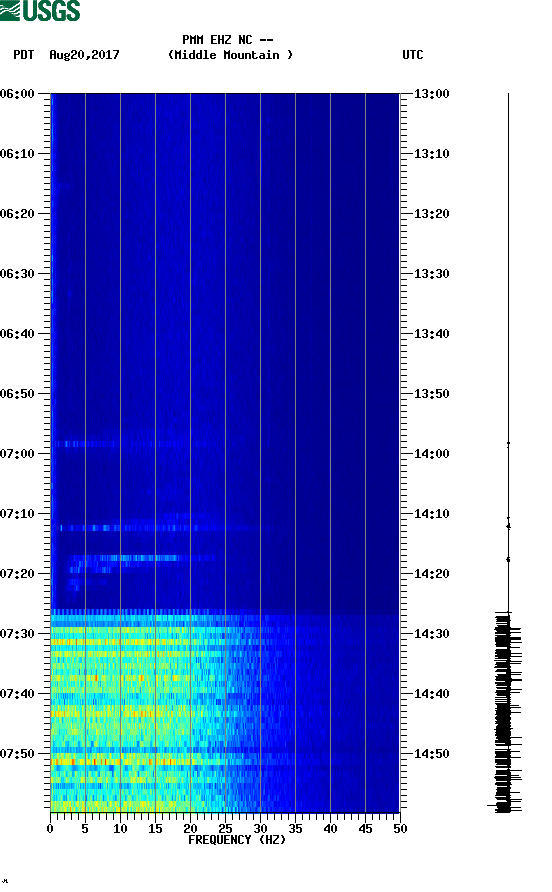Click the 45 Hz frequency tick label

pos(365,829)
